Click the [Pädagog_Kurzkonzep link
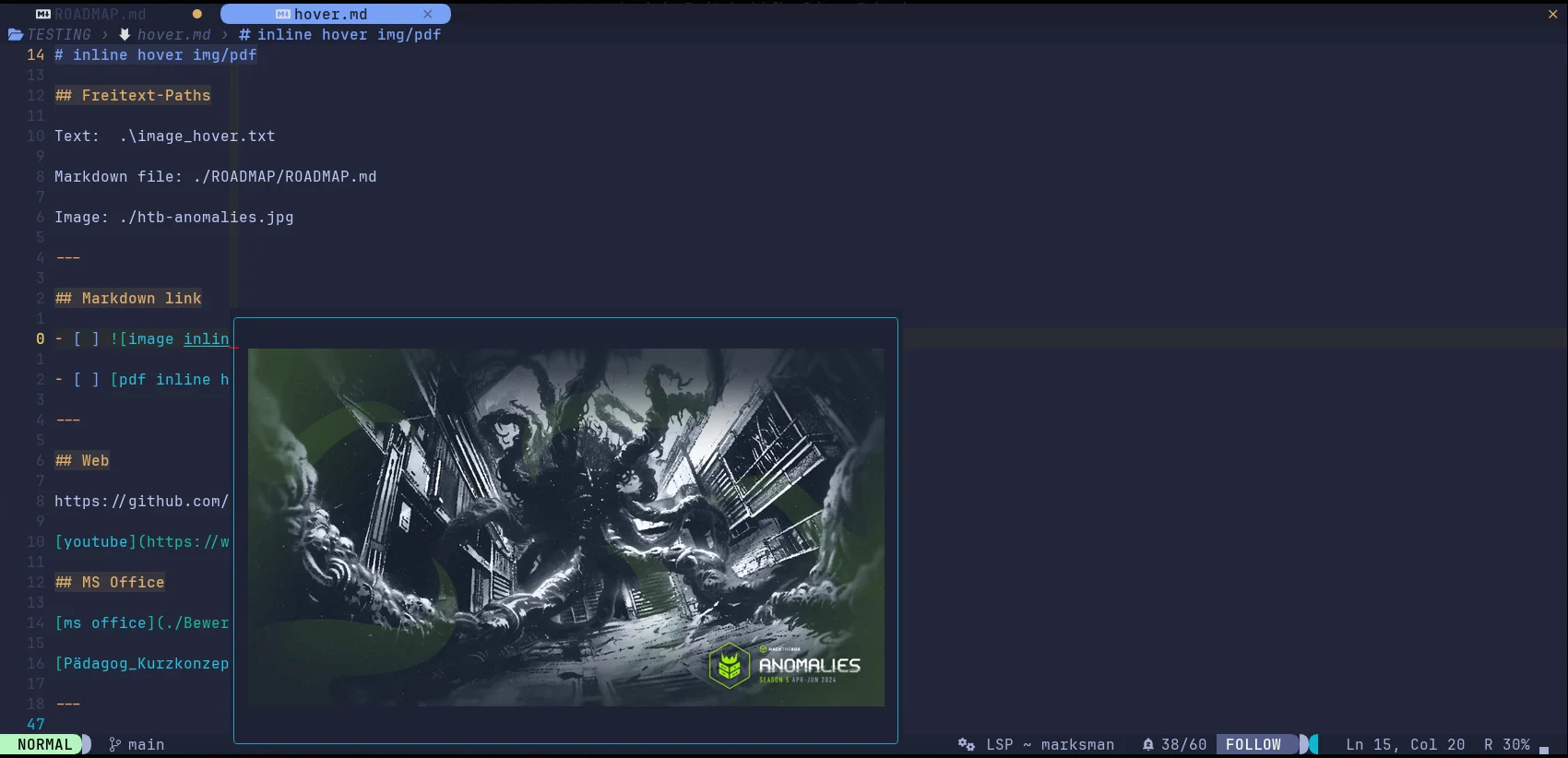Image resolution: width=1568 pixels, height=758 pixels. pyautogui.click(x=142, y=663)
